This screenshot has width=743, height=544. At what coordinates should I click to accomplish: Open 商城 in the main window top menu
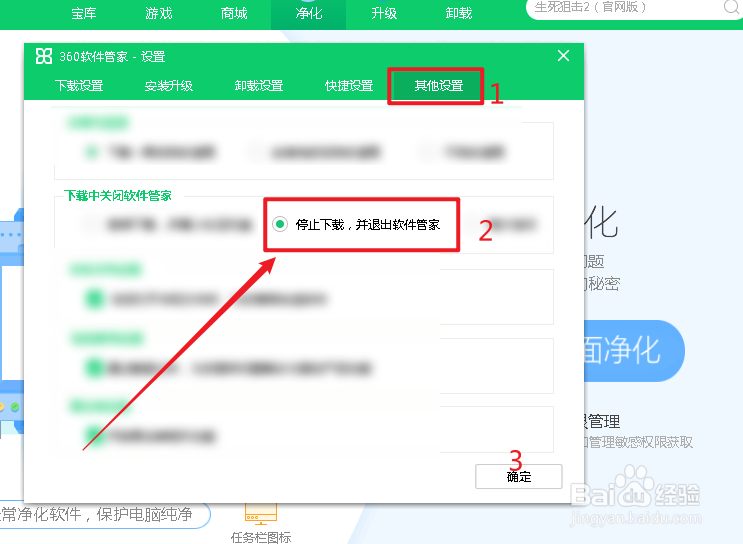click(234, 13)
